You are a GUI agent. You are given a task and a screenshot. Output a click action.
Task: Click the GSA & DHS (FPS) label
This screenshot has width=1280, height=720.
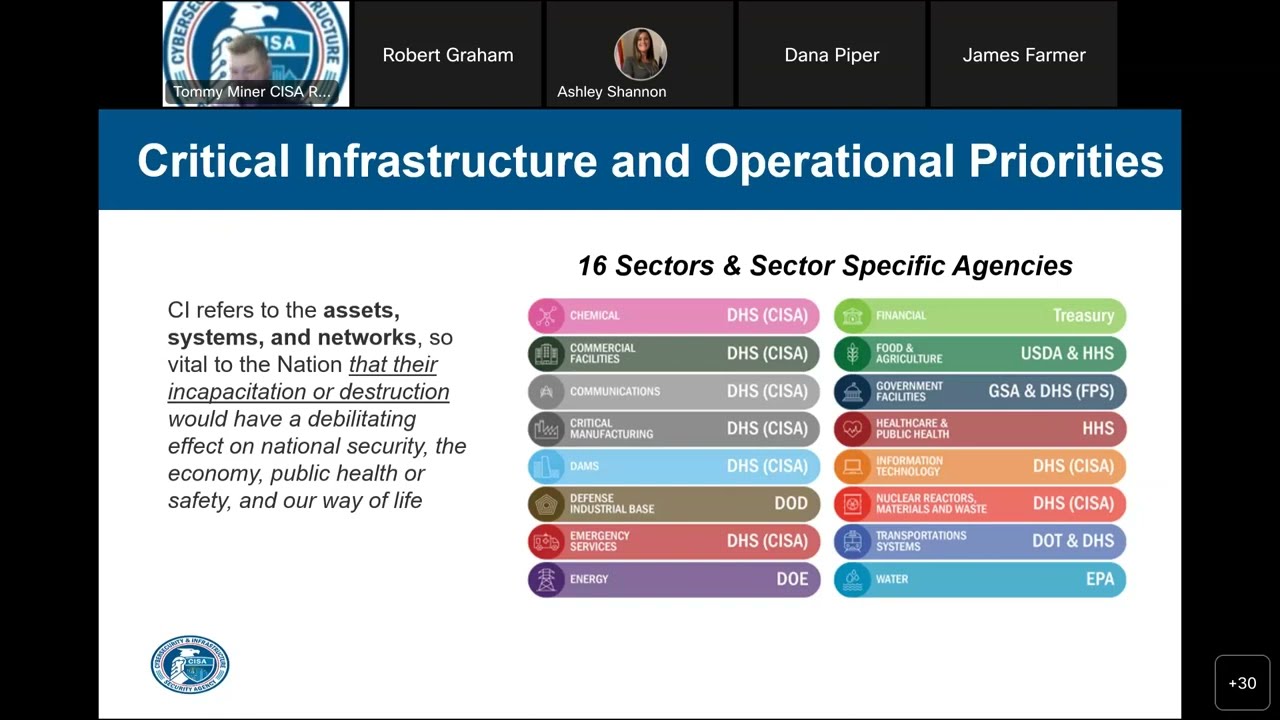pos(1051,391)
